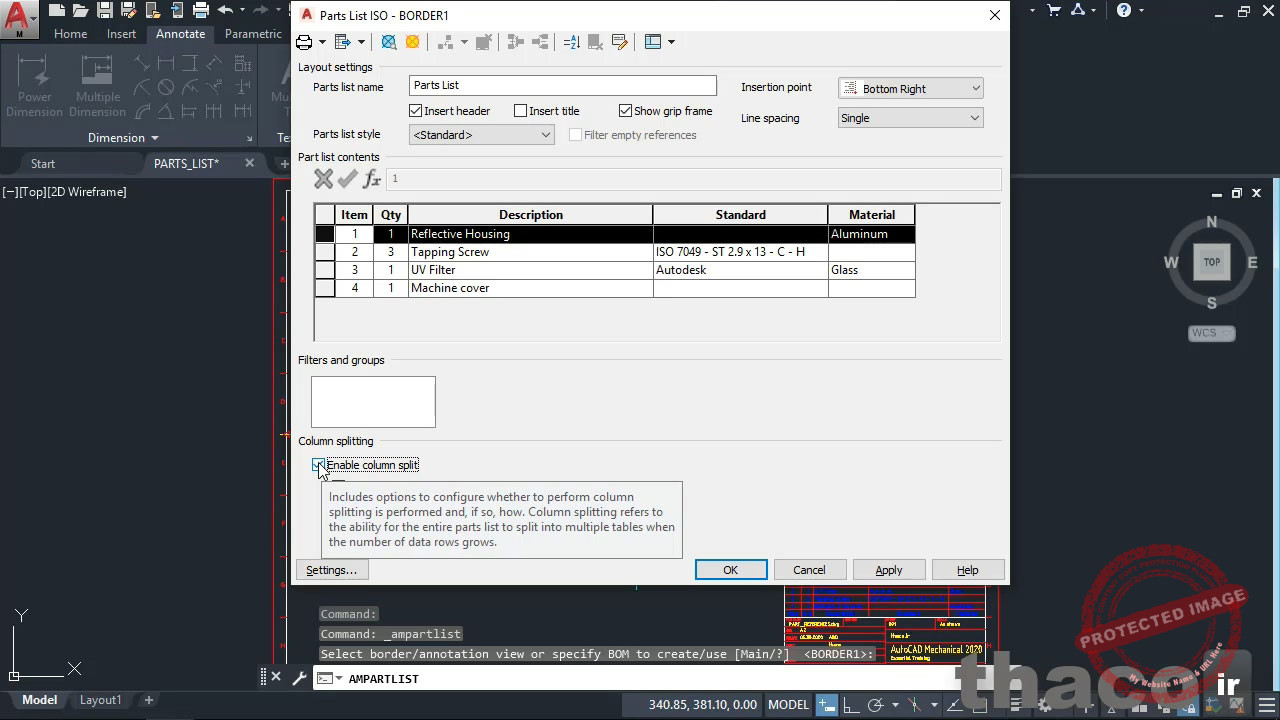Click the Cancel button
1280x720 pixels.
(809, 570)
